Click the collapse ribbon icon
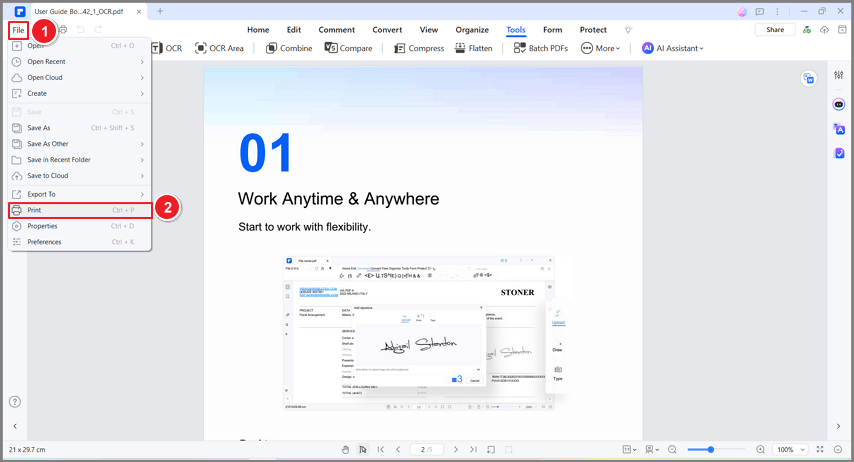The image size is (854, 462). pos(842,30)
